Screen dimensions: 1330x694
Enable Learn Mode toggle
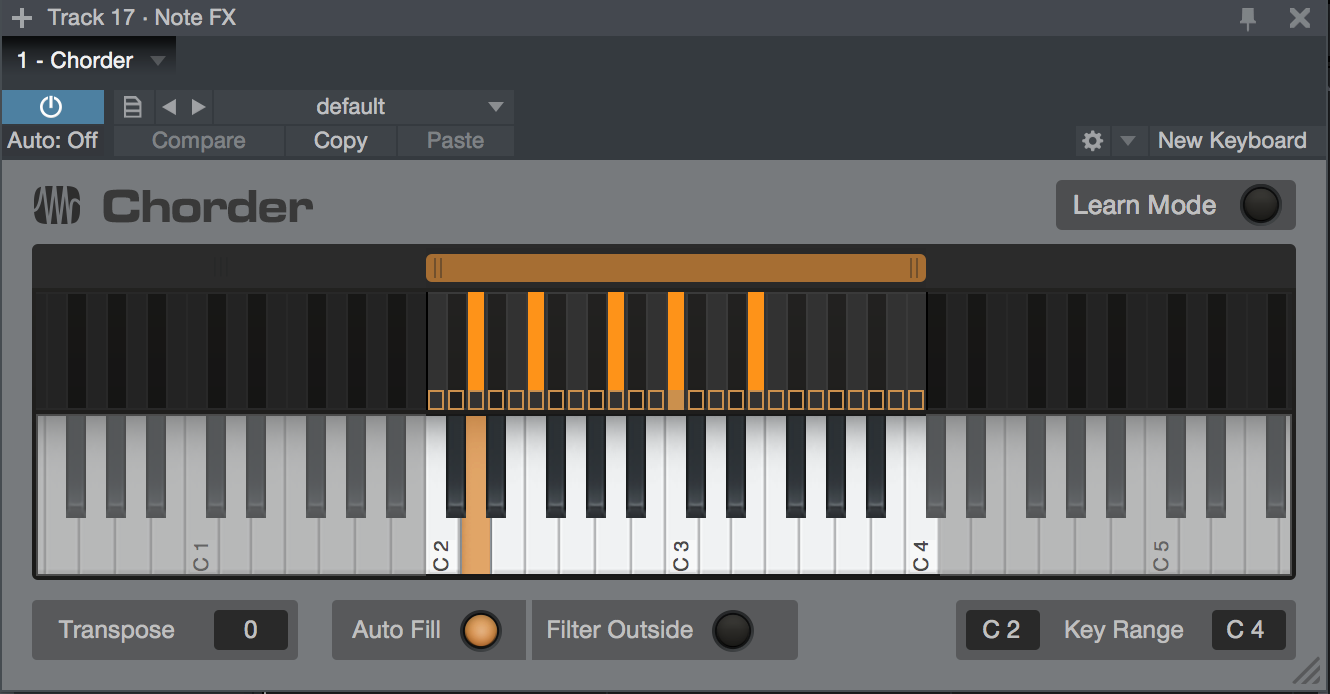tap(1259, 205)
